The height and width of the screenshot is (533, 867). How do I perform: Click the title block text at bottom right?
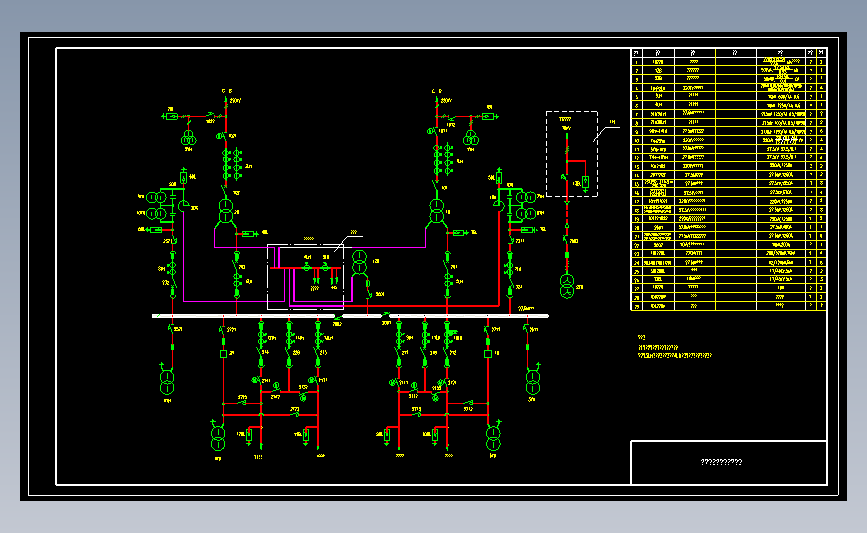(x=721, y=462)
